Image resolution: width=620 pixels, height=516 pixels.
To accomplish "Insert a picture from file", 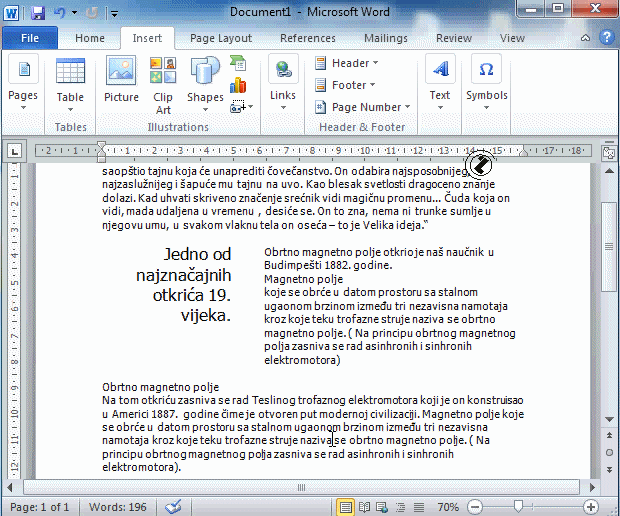I will pyautogui.click(x=121, y=80).
